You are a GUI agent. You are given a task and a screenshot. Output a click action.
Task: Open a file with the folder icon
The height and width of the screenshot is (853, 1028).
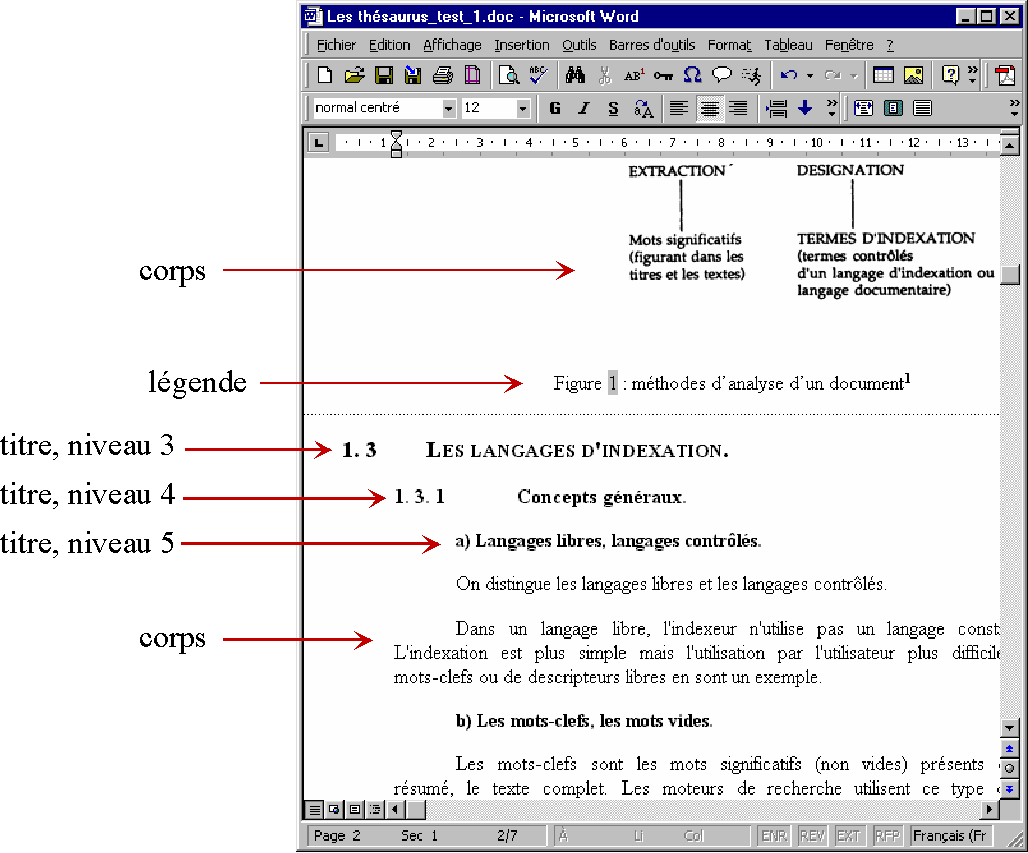354,75
